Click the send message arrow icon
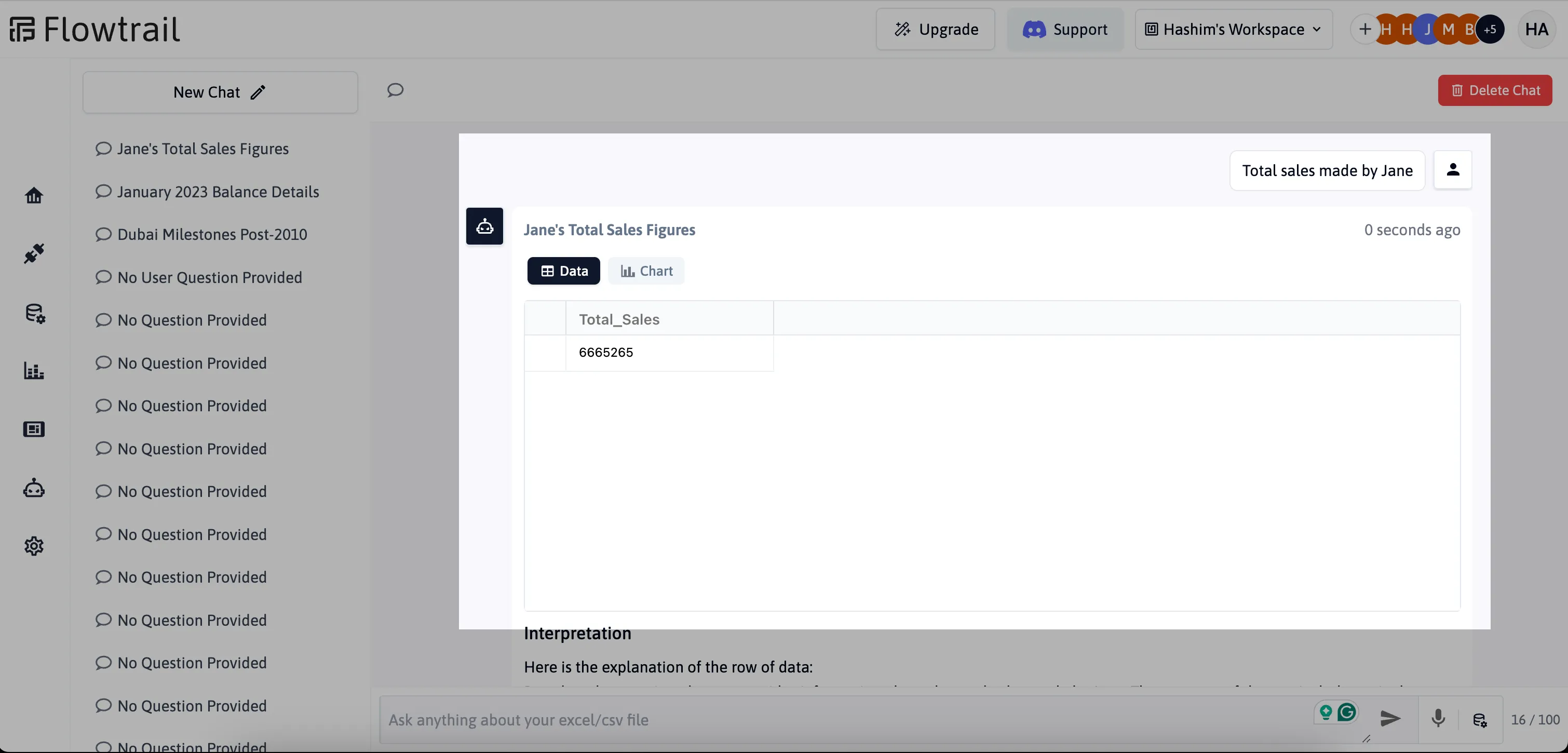 [x=1390, y=719]
